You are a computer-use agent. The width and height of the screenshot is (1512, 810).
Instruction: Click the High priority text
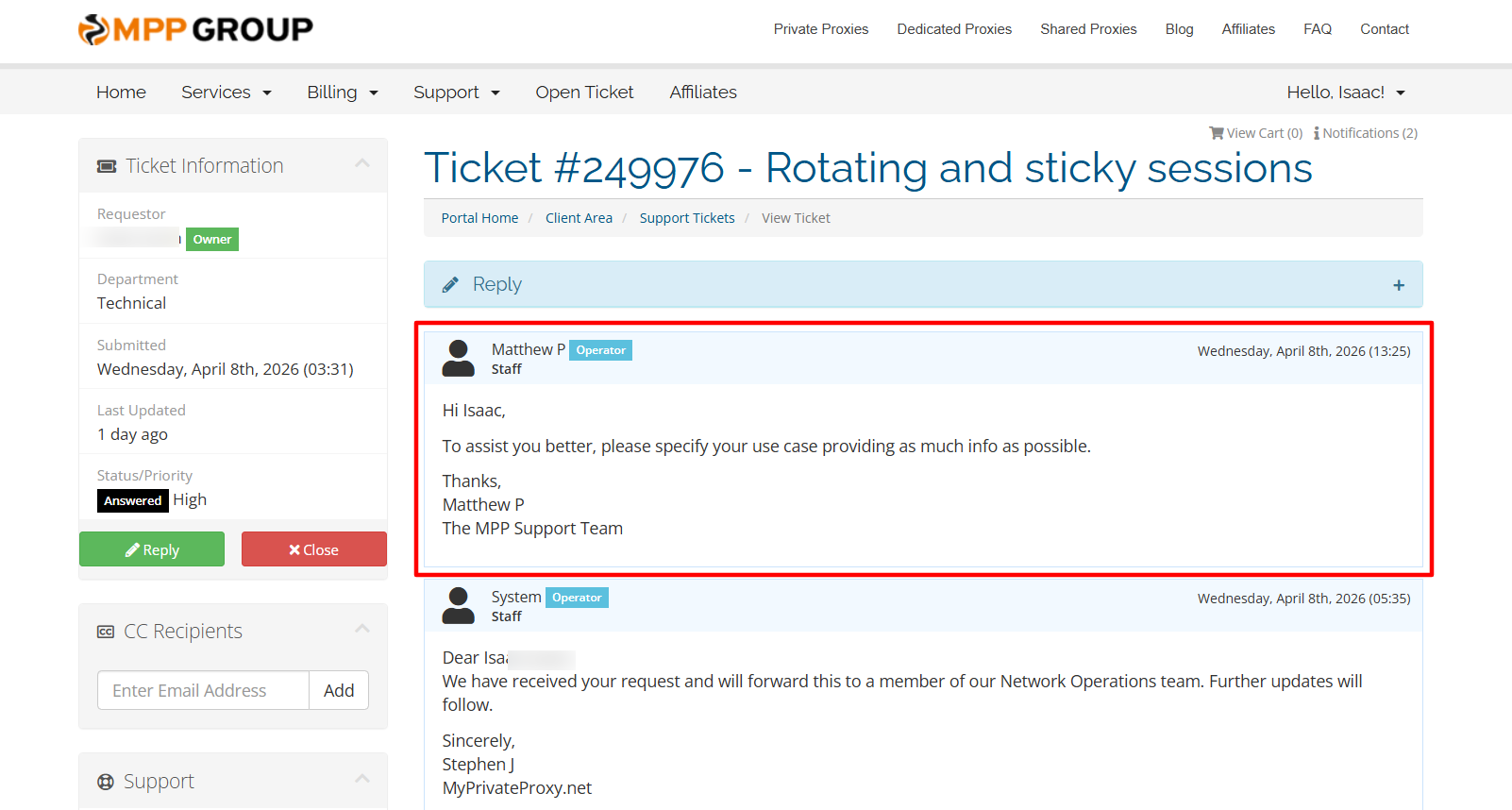pyautogui.click(x=190, y=499)
